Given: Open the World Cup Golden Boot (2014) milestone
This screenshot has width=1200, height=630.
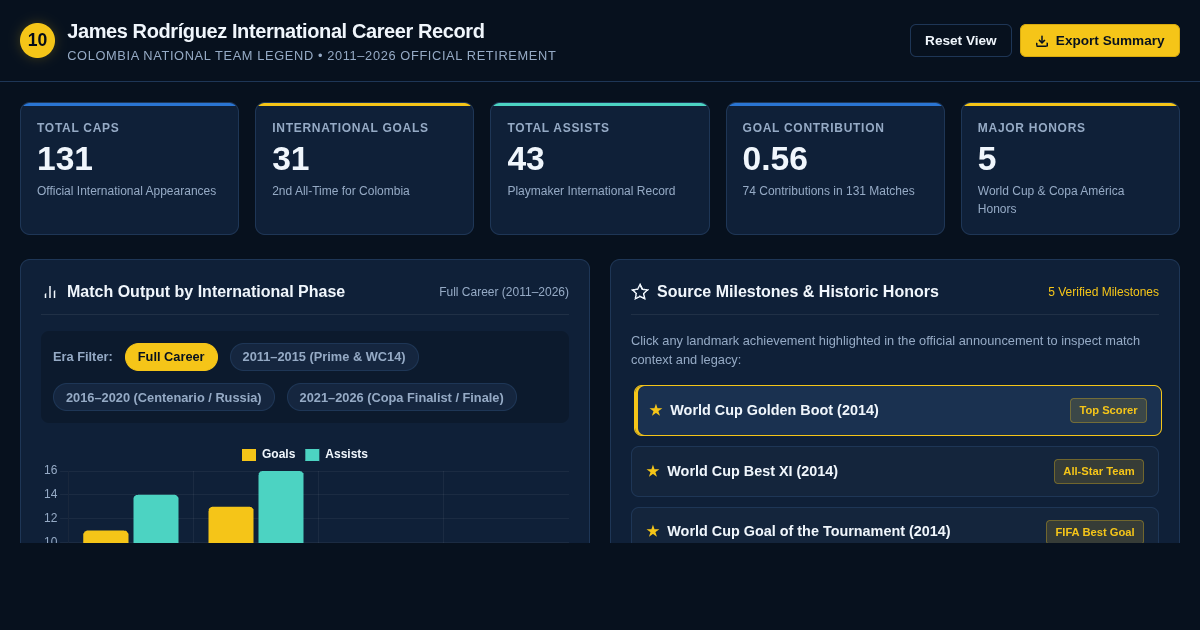Looking at the screenshot, I should point(898,410).
